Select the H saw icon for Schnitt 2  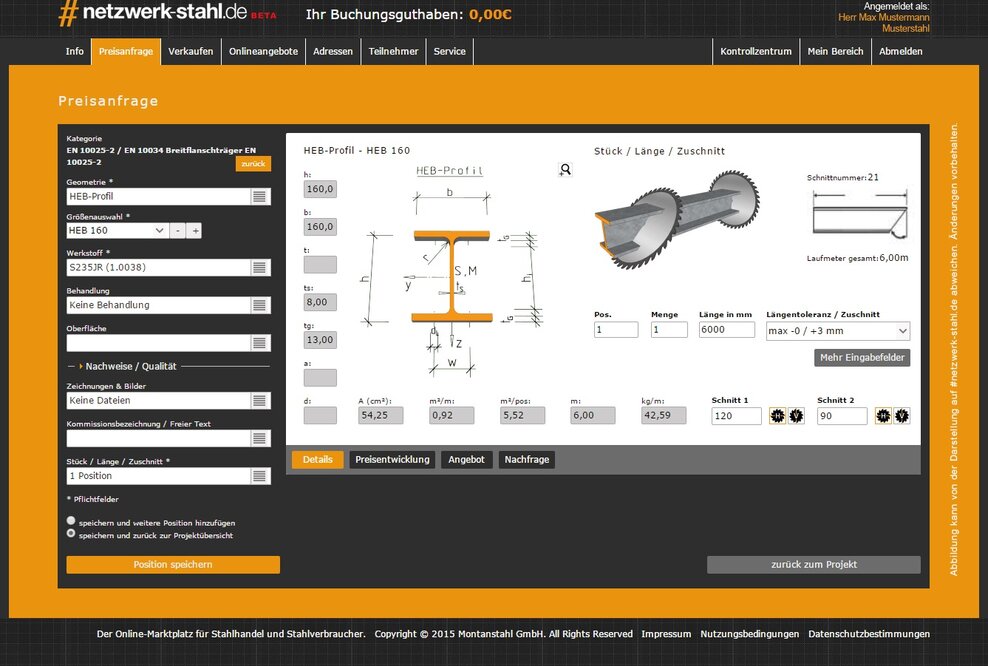[883, 416]
